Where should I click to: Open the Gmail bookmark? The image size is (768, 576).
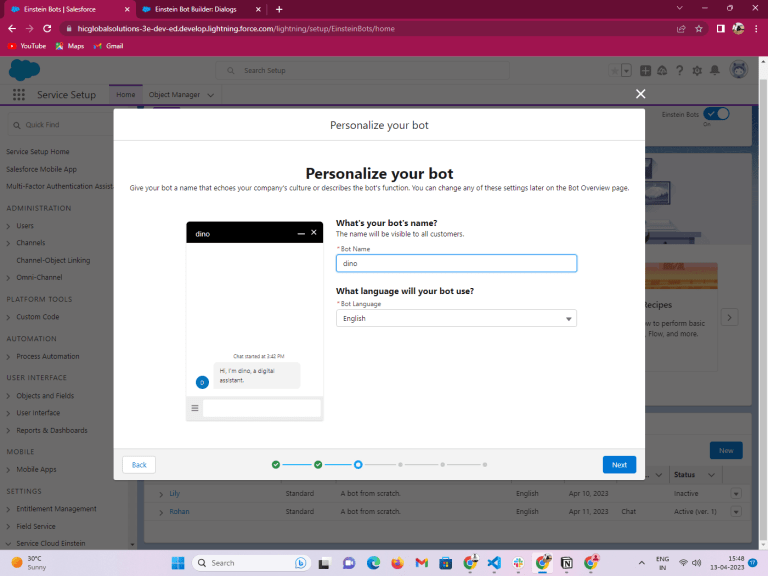pos(108,46)
